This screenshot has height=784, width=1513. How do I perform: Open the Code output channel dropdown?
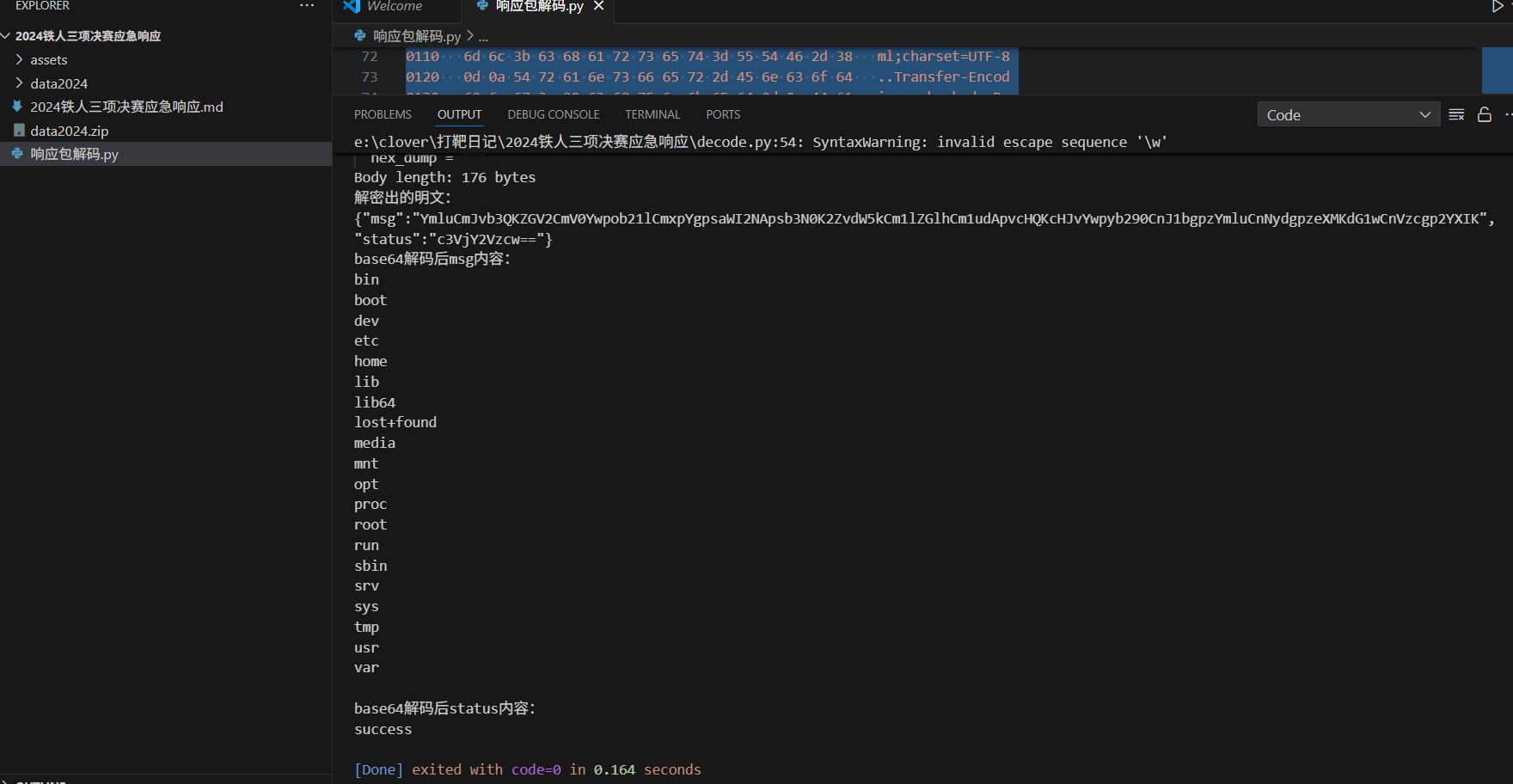[x=1348, y=114]
